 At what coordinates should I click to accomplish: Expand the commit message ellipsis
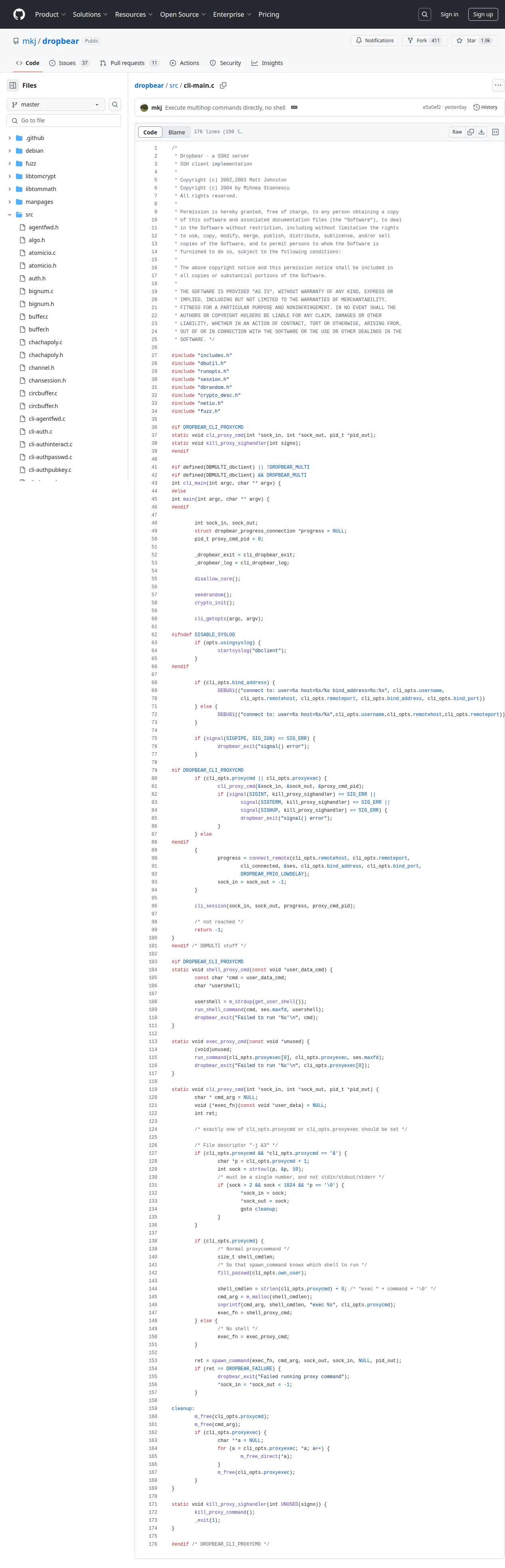[294, 108]
